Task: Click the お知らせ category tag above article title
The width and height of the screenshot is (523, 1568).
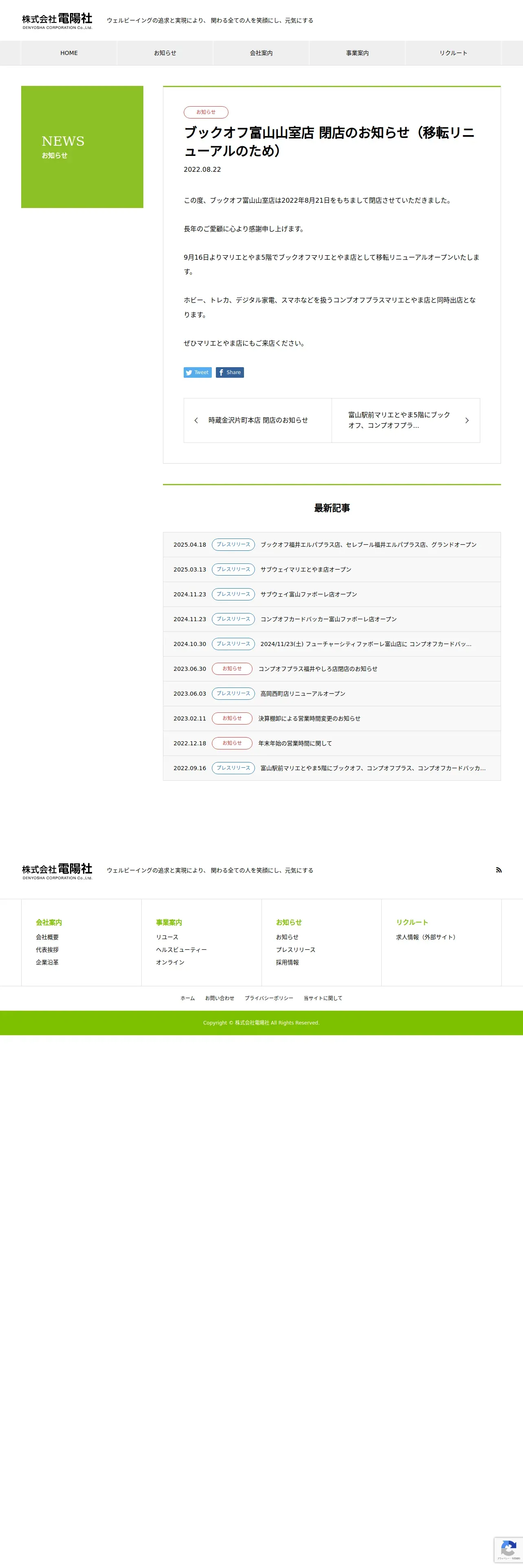Action: point(206,112)
